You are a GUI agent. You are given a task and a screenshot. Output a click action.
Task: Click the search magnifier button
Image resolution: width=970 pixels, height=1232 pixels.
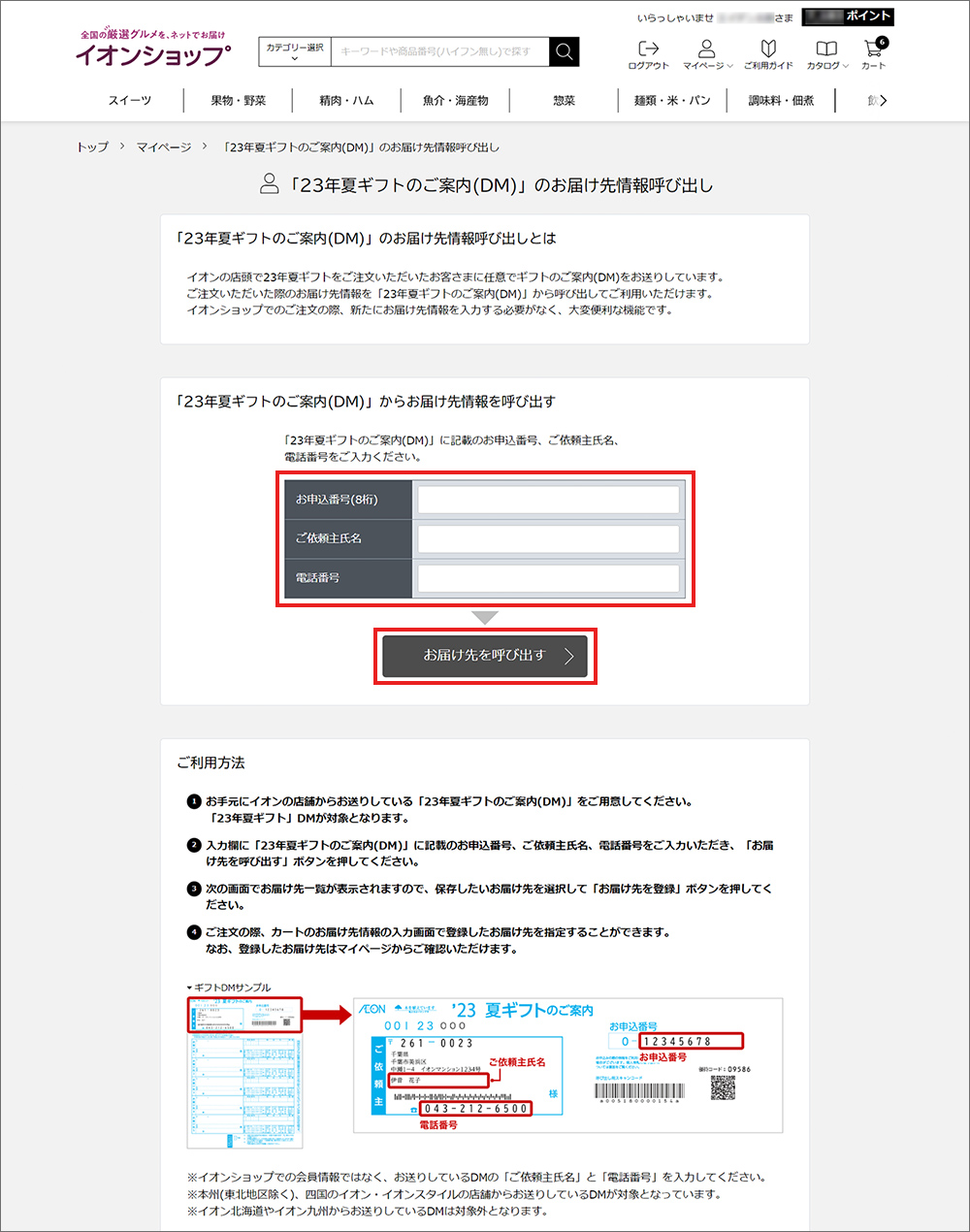point(564,51)
